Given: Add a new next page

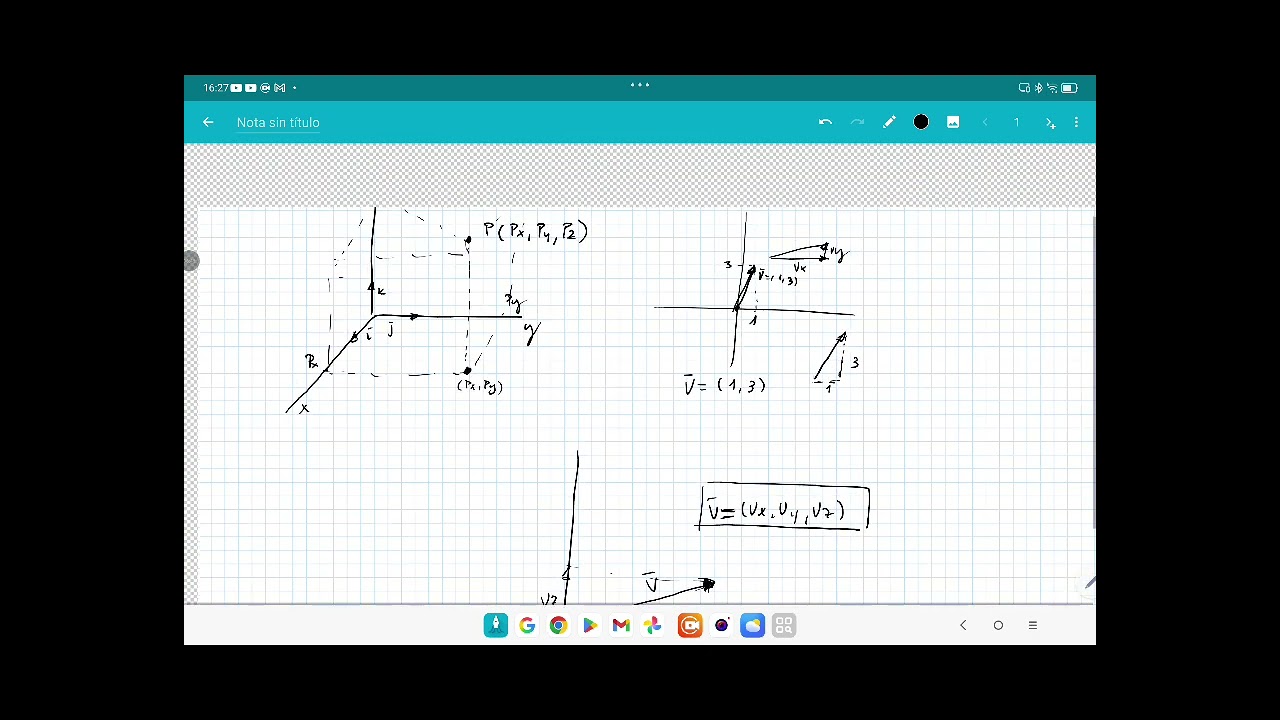Looking at the screenshot, I should tap(1050, 122).
